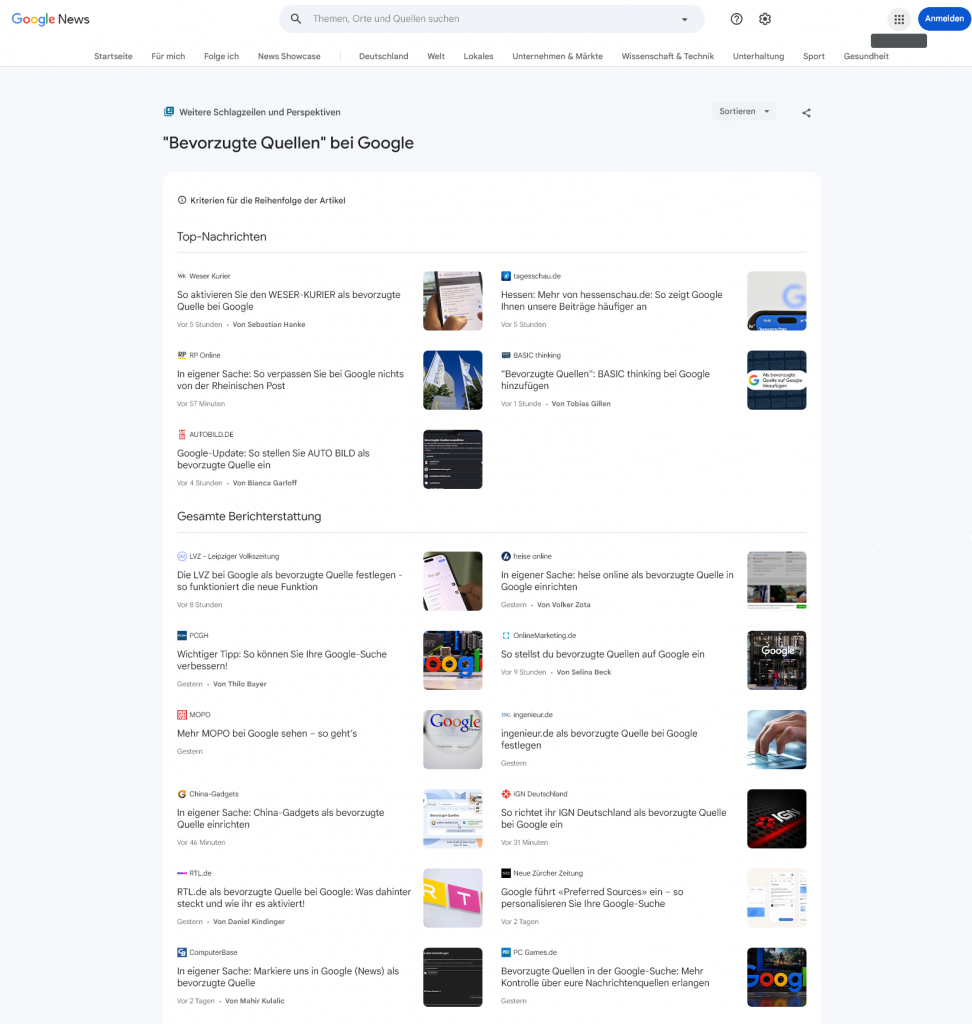
Task: Select the Deutschland section
Action: [383, 56]
